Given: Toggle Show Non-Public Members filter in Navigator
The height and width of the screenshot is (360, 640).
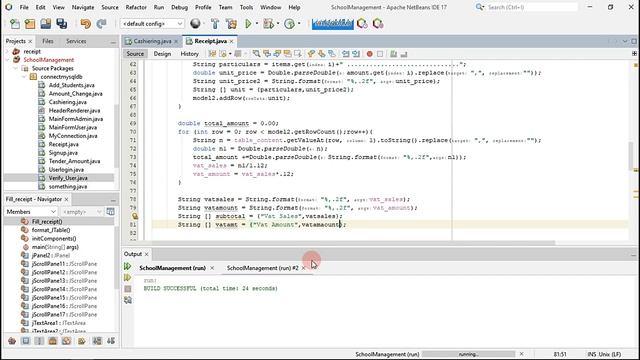Looking at the screenshot, I should (53, 341).
